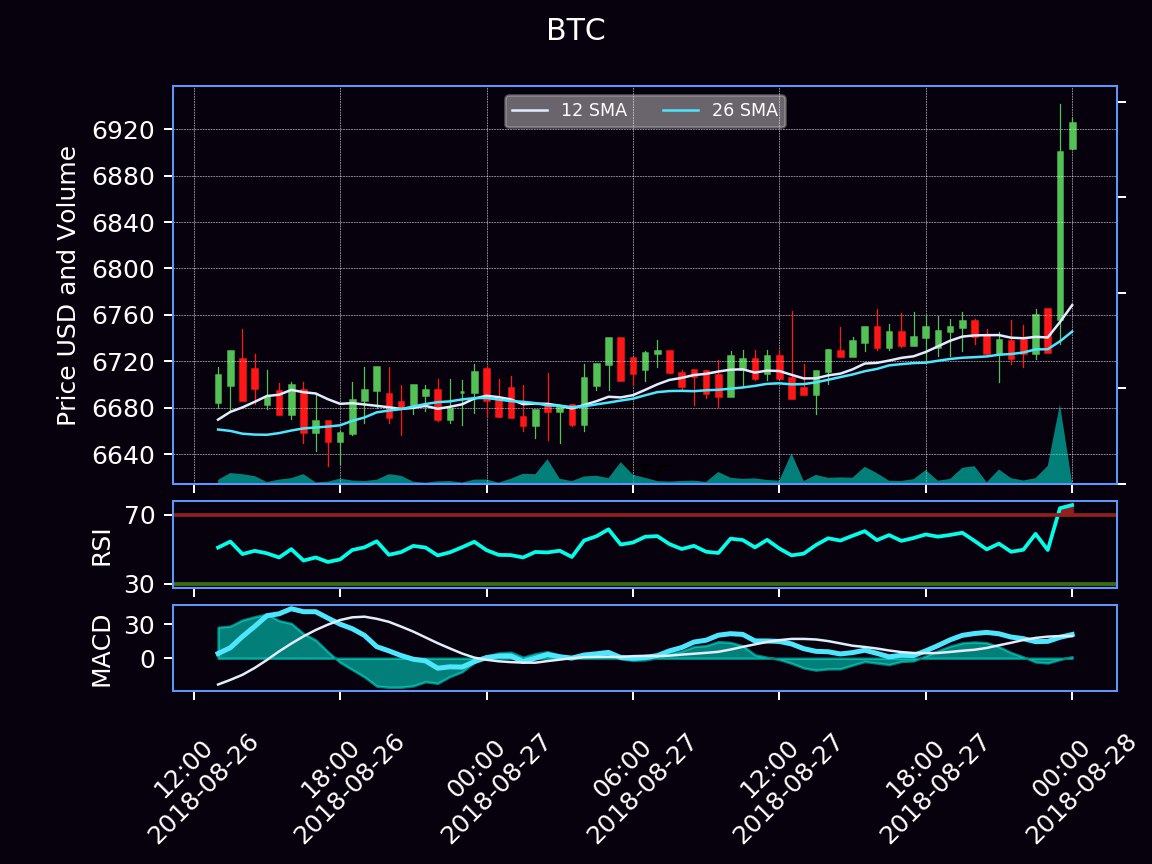The height and width of the screenshot is (864, 1152).
Task: Click the BTC chart title
Action: point(576,30)
